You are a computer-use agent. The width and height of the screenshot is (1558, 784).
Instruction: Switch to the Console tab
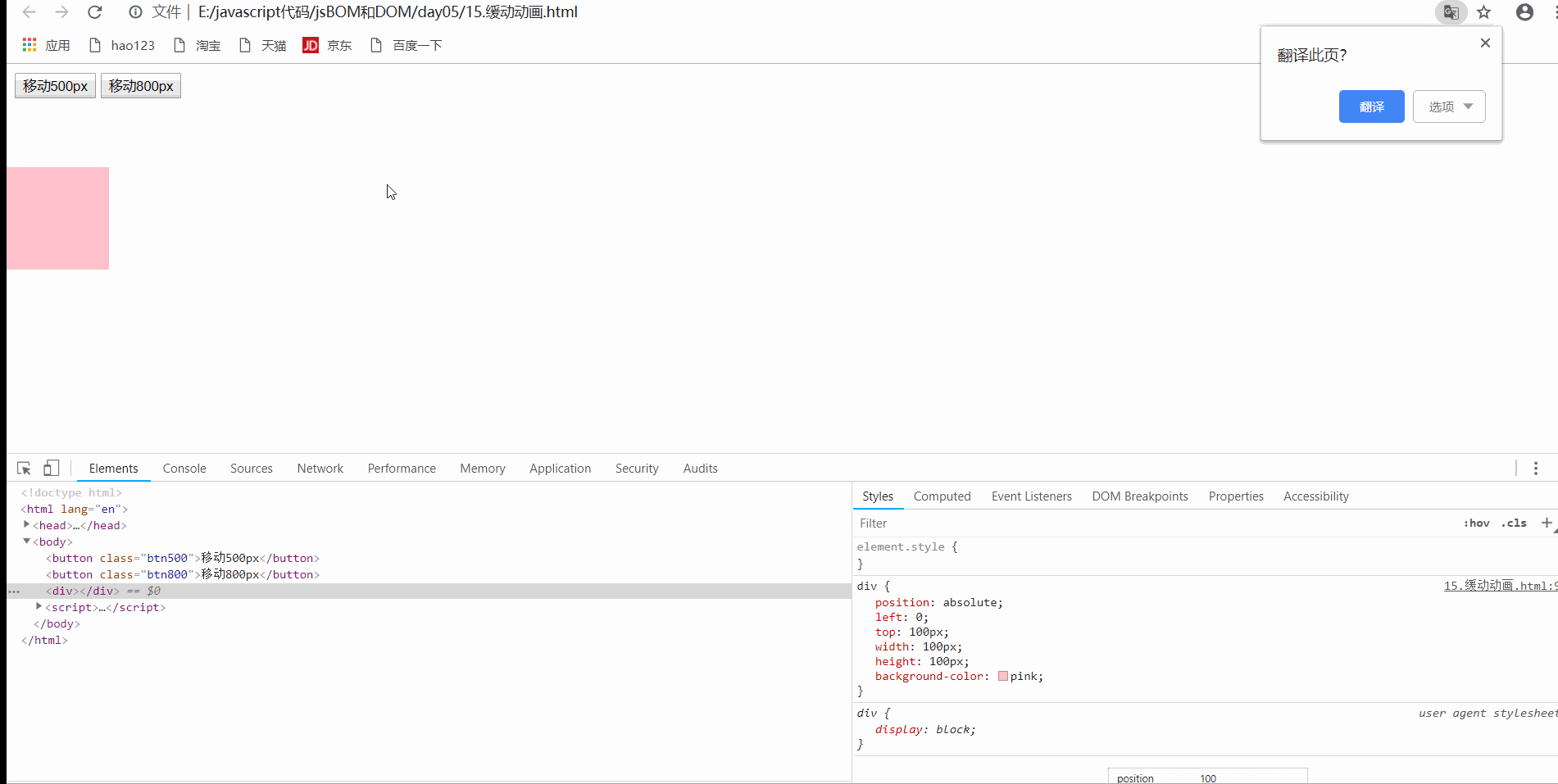tap(184, 469)
